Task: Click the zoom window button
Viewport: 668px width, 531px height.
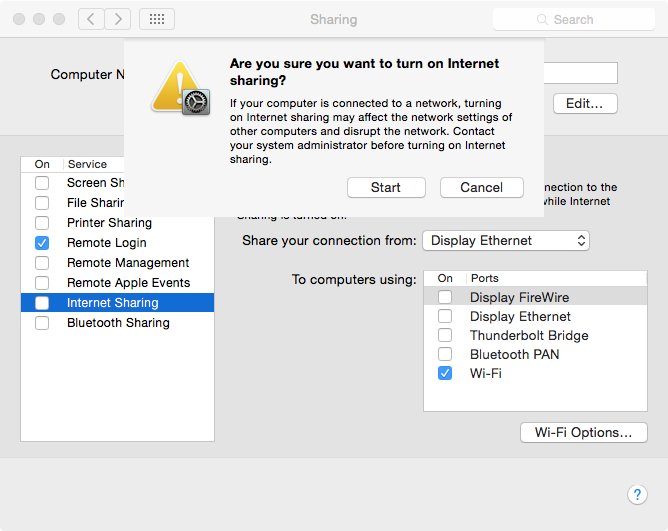Action: [59, 19]
